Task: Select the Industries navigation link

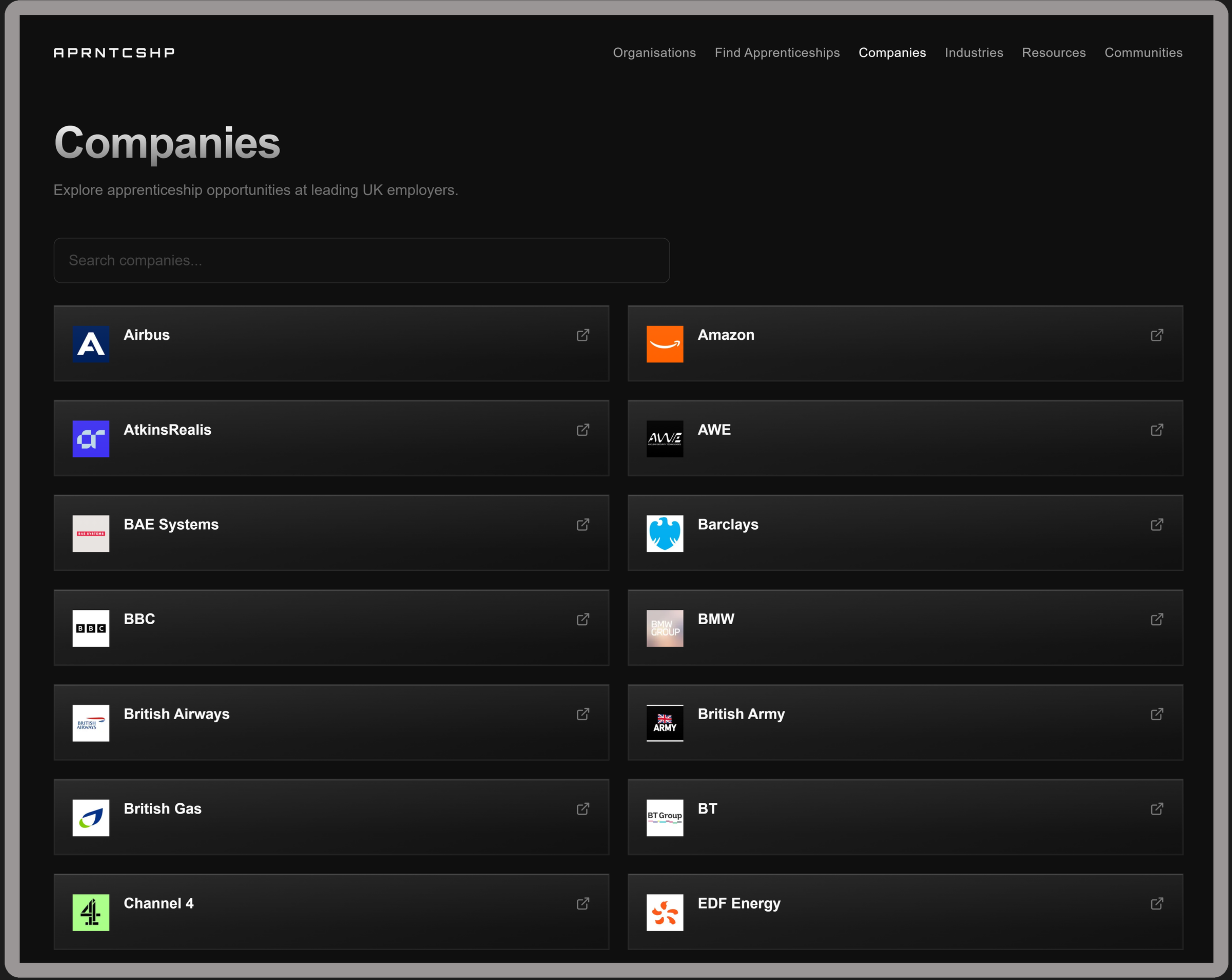Action: 973,52
